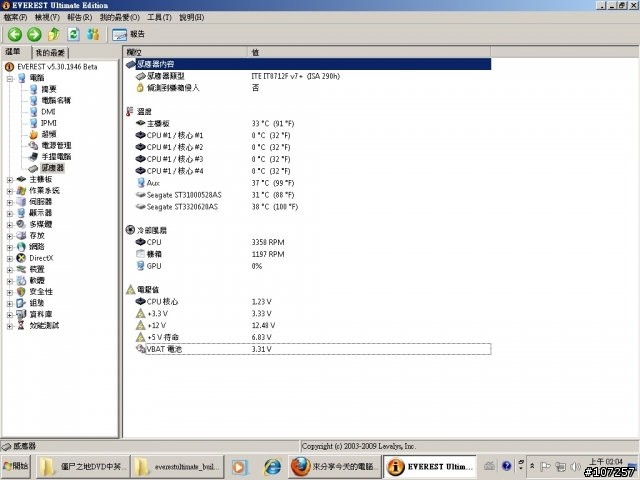Click the EVEREST Ultim... taskbar button
Screen dimensions: 640x480
(x=430, y=467)
